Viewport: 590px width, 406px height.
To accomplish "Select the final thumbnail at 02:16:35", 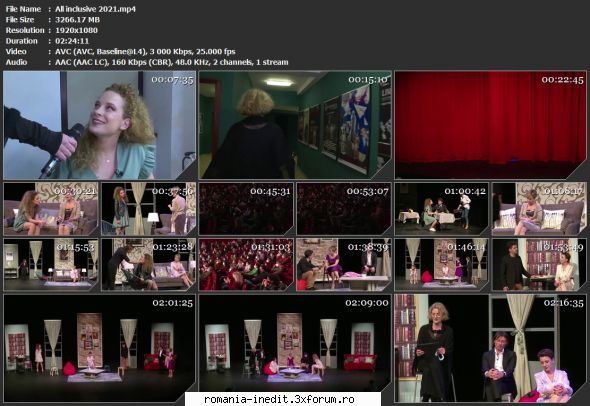I will (x=491, y=348).
